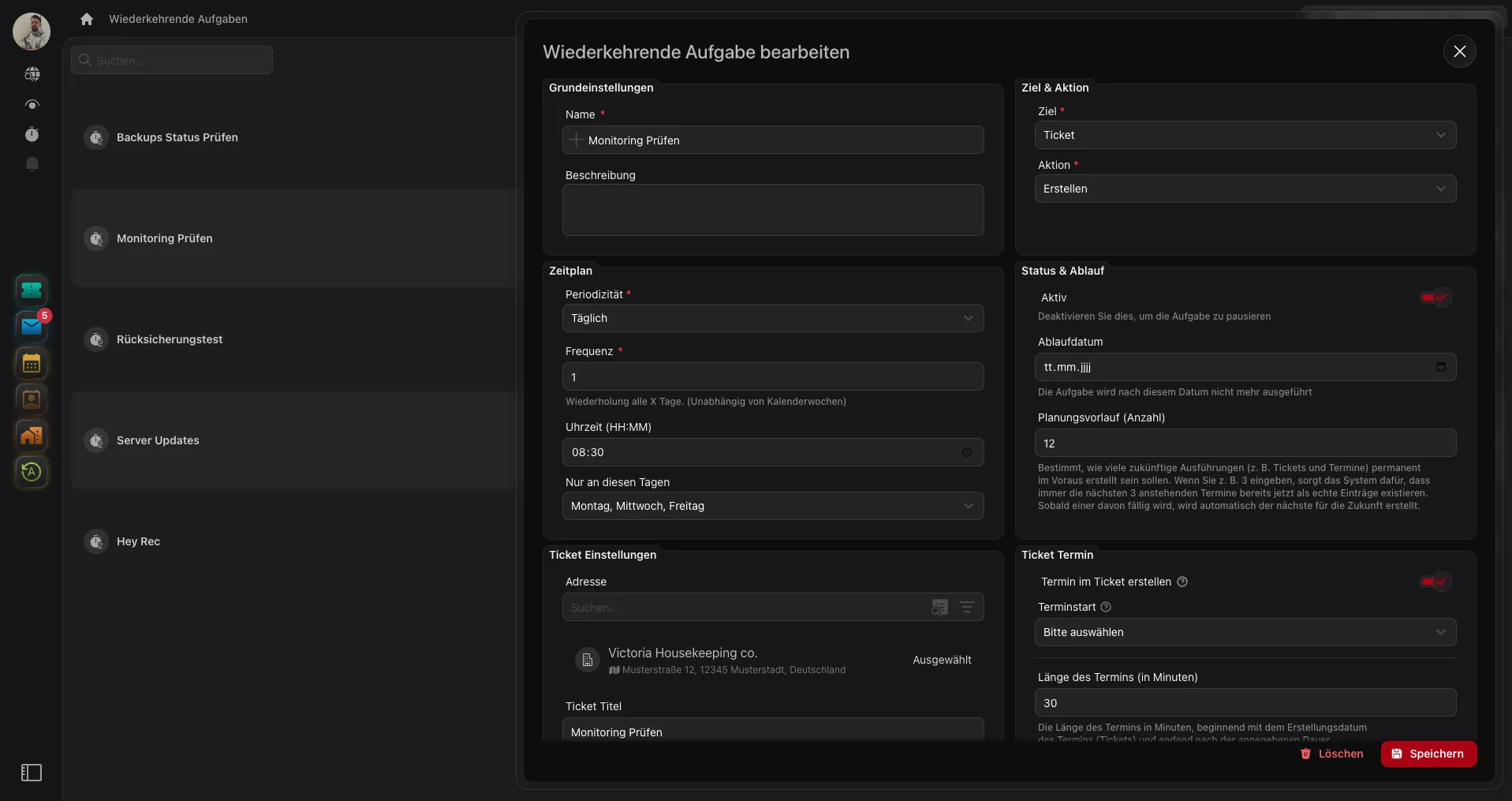Viewport: 1512px width, 801px height.
Task: Expand the Ziel dropdown set to Ticket
Action: pyautogui.click(x=1245, y=135)
